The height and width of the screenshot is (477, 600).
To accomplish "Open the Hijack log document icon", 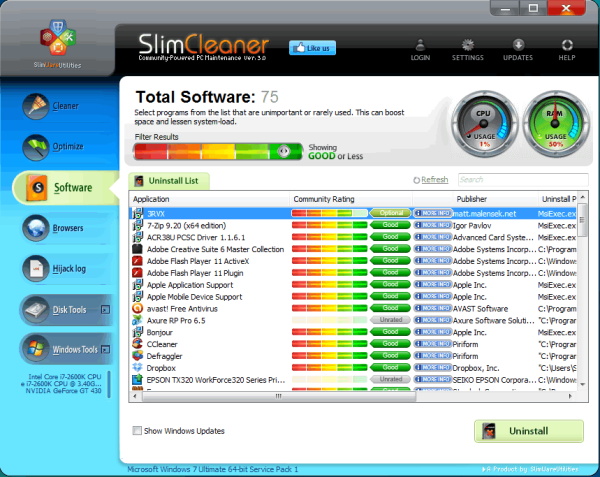I will [x=36, y=269].
